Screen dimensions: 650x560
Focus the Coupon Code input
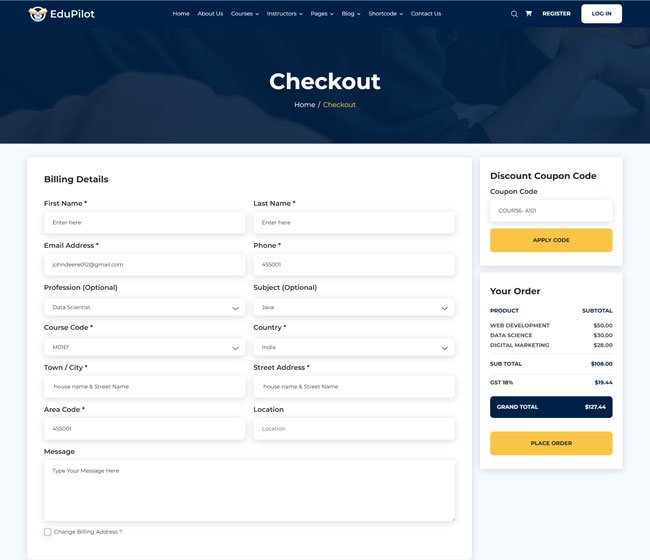(551, 211)
